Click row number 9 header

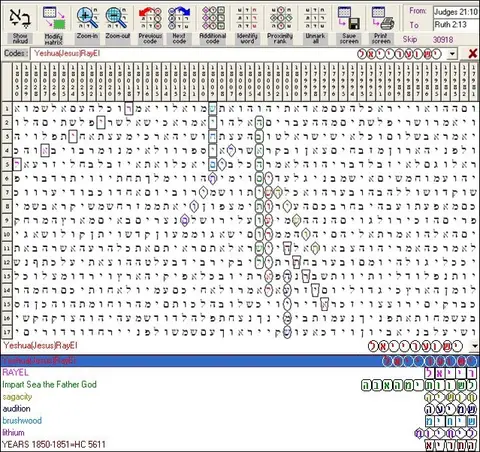click(7, 220)
